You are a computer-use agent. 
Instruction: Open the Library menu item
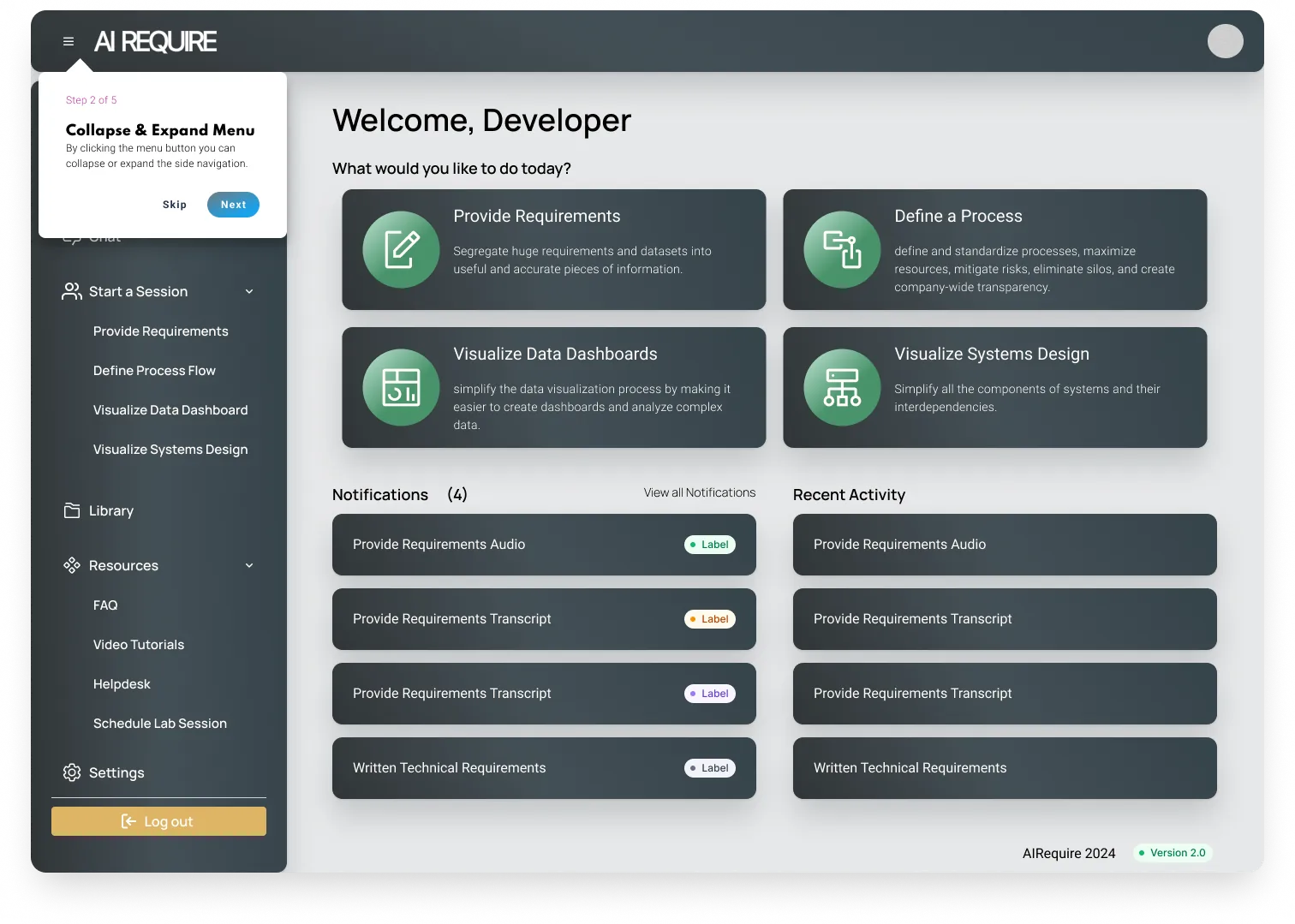tap(111, 510)
